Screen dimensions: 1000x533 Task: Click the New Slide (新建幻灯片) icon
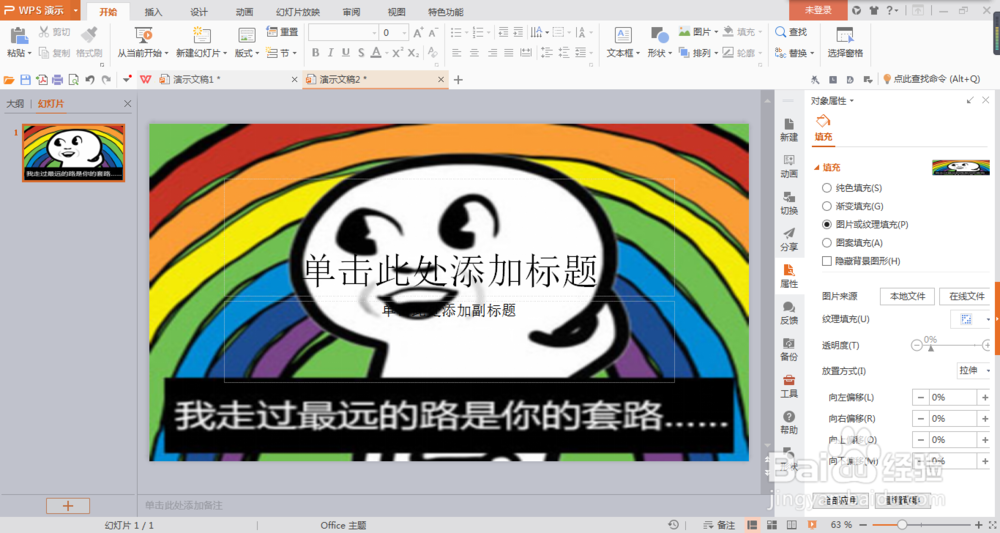click(202, 35)
